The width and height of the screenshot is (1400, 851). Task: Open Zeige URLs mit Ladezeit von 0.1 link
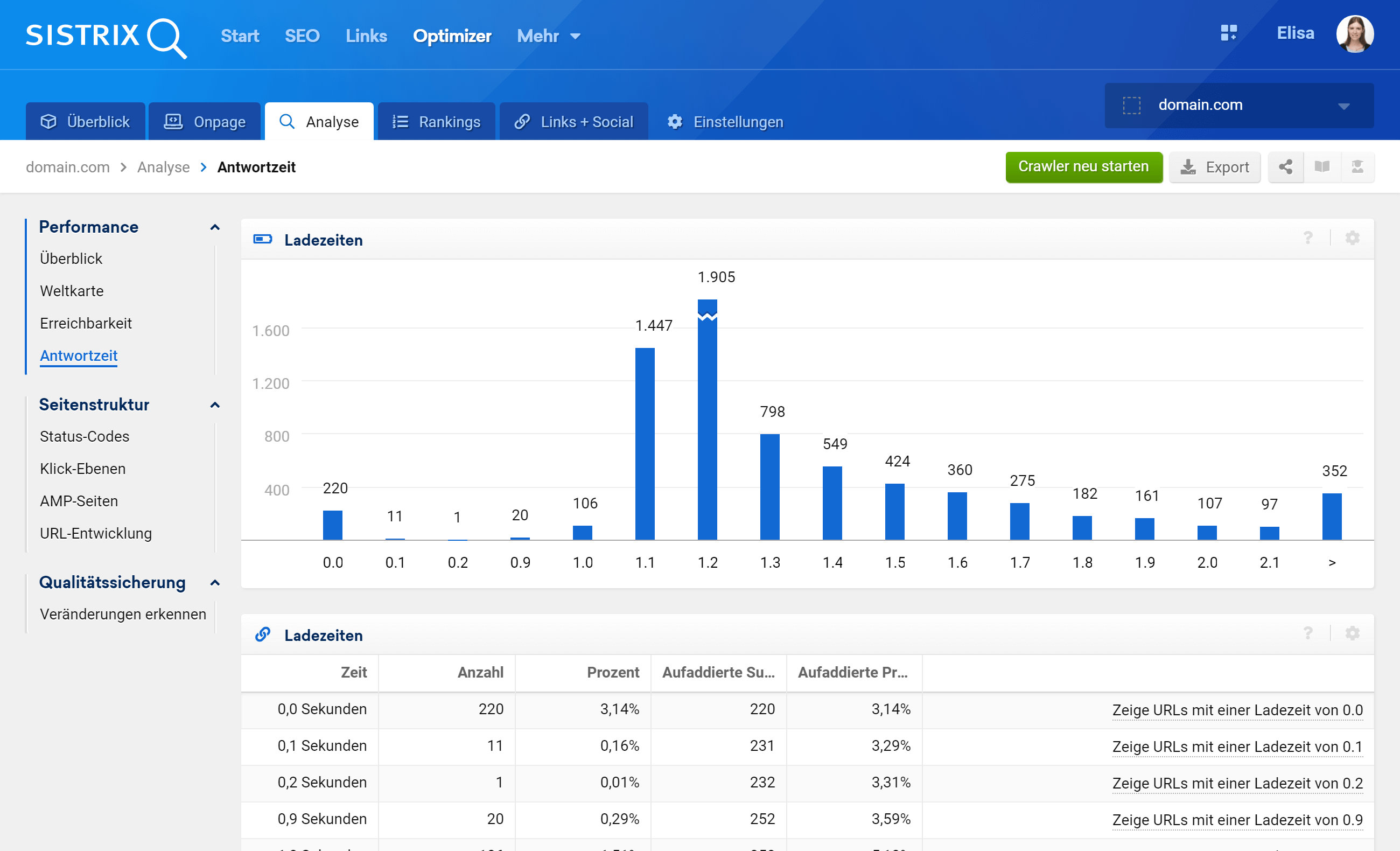click(1237, 747)
